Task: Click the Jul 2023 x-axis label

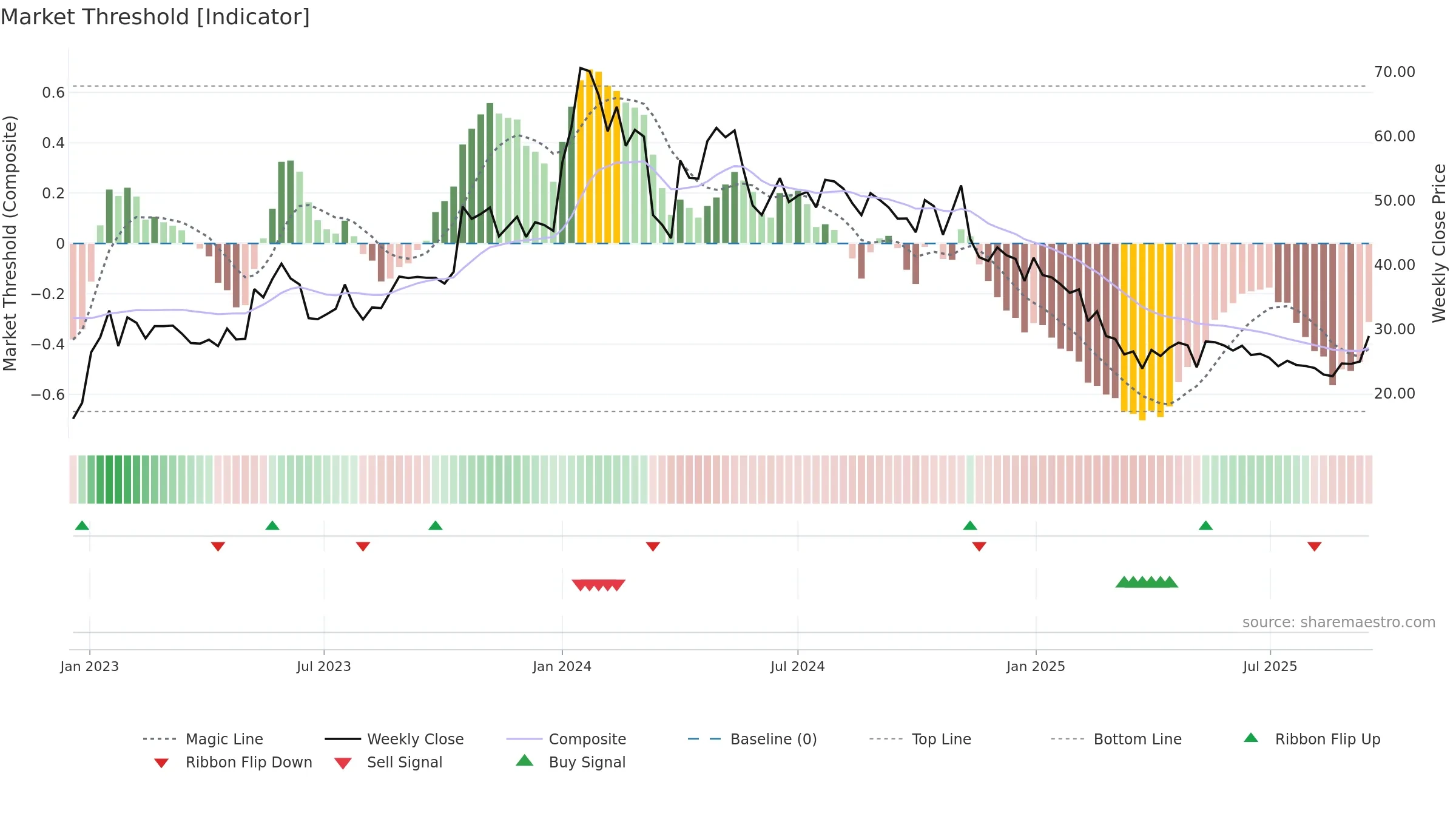Action: coord(324,666)
